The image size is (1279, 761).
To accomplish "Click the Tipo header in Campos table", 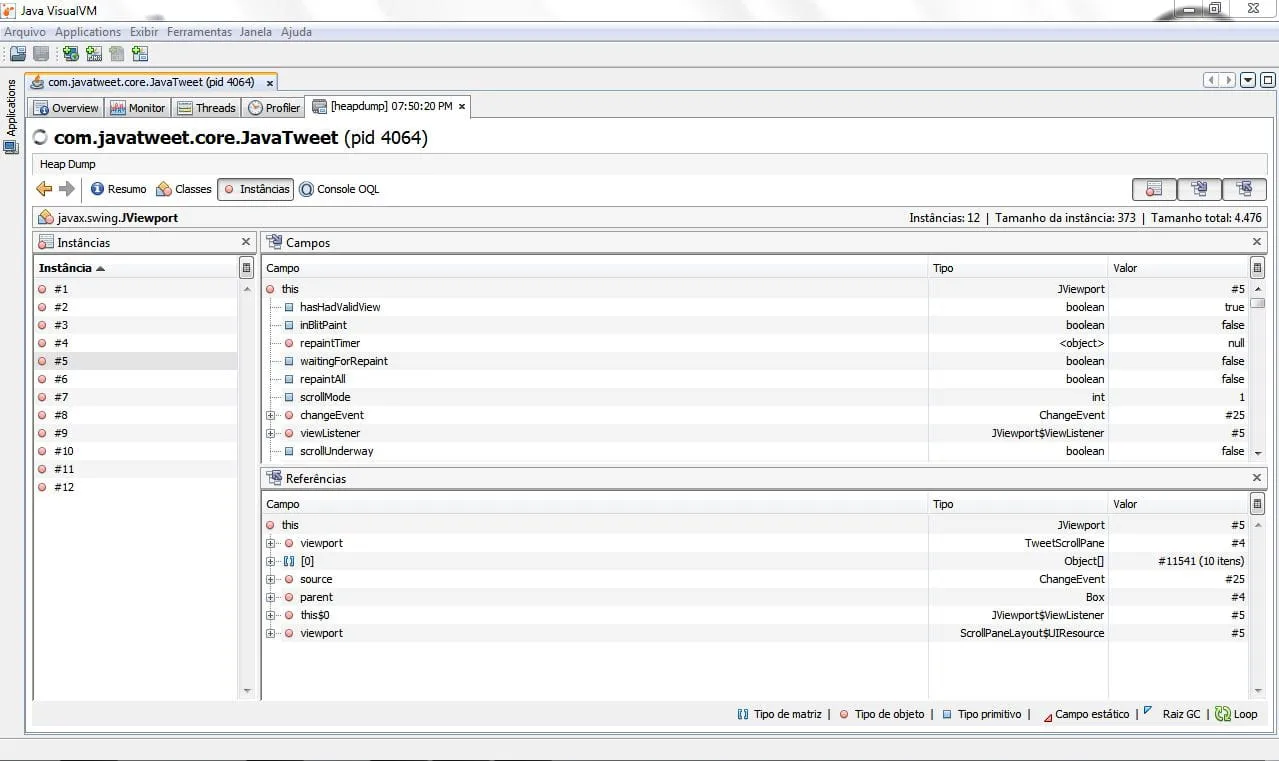I will [1018, 268].
